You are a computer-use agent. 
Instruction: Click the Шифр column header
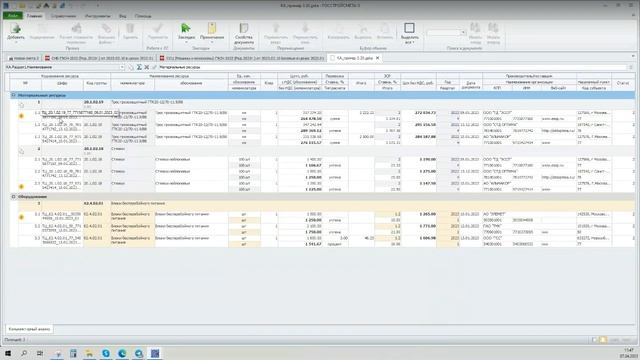62,83
